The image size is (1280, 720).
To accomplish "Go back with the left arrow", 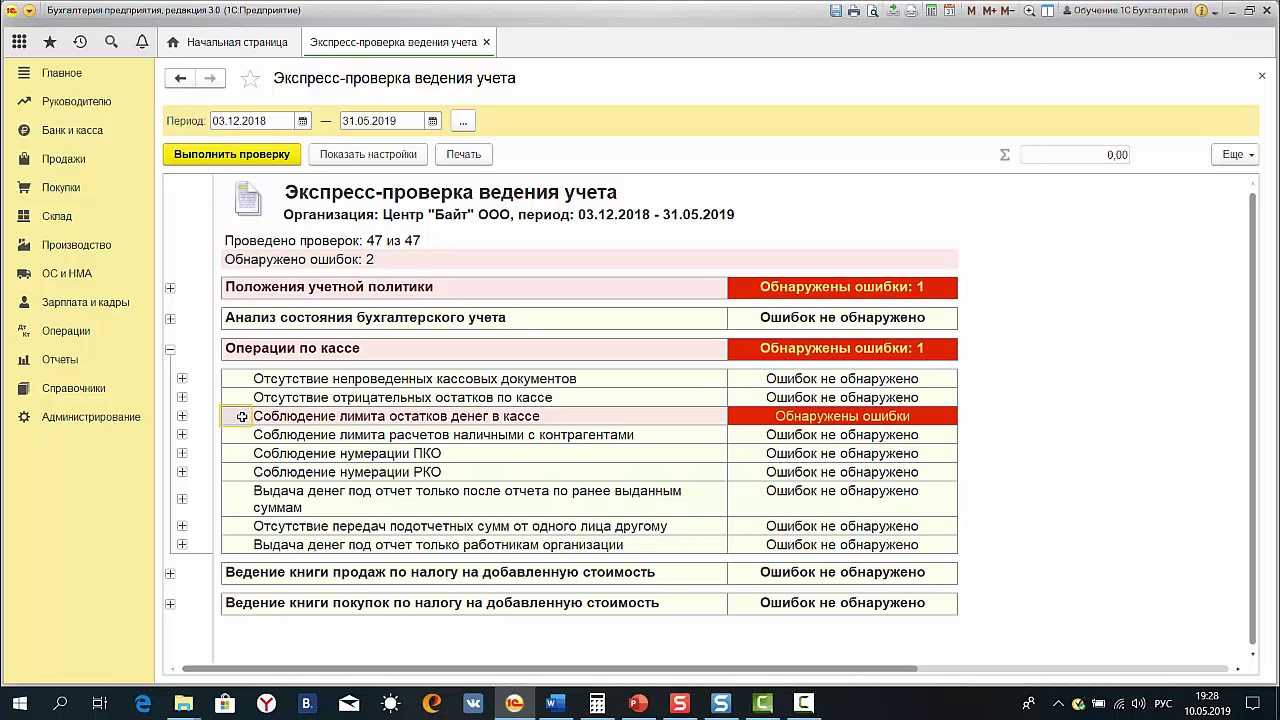I will pyautogui.click(x=180, y=78).
